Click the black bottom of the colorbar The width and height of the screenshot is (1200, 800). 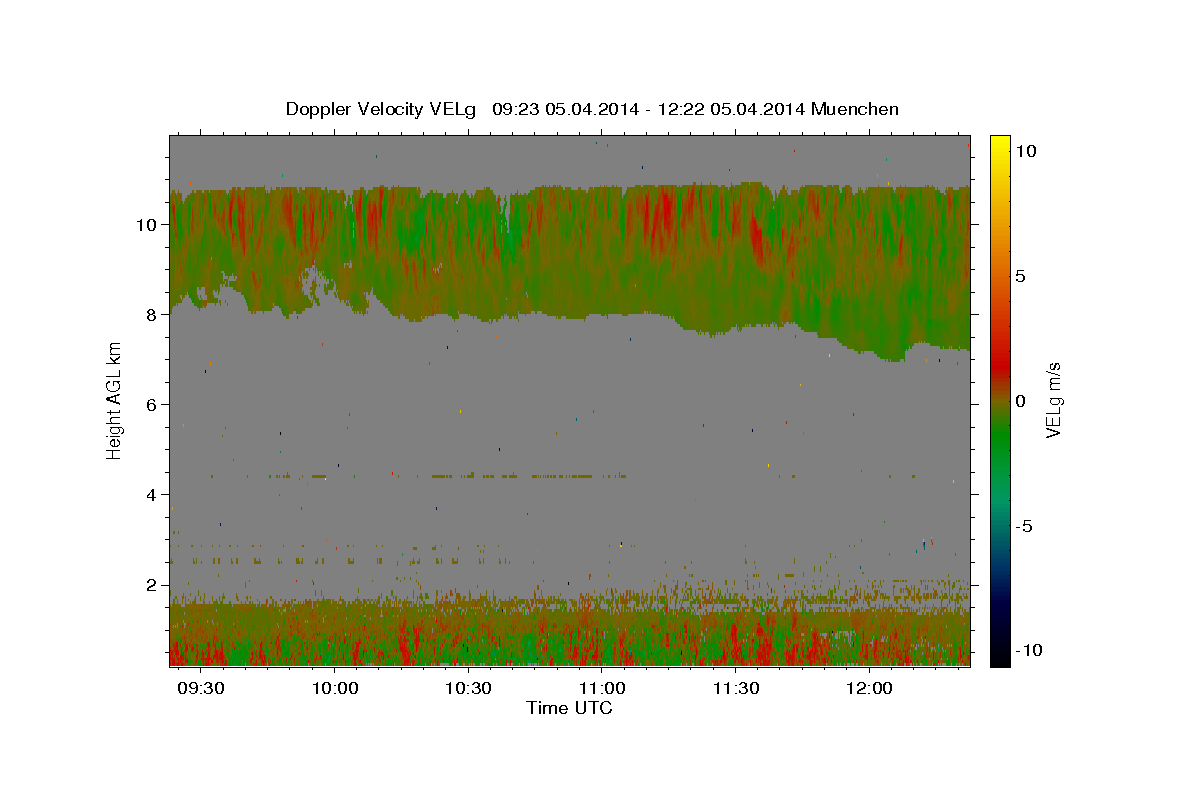[x=1000, y=655]
